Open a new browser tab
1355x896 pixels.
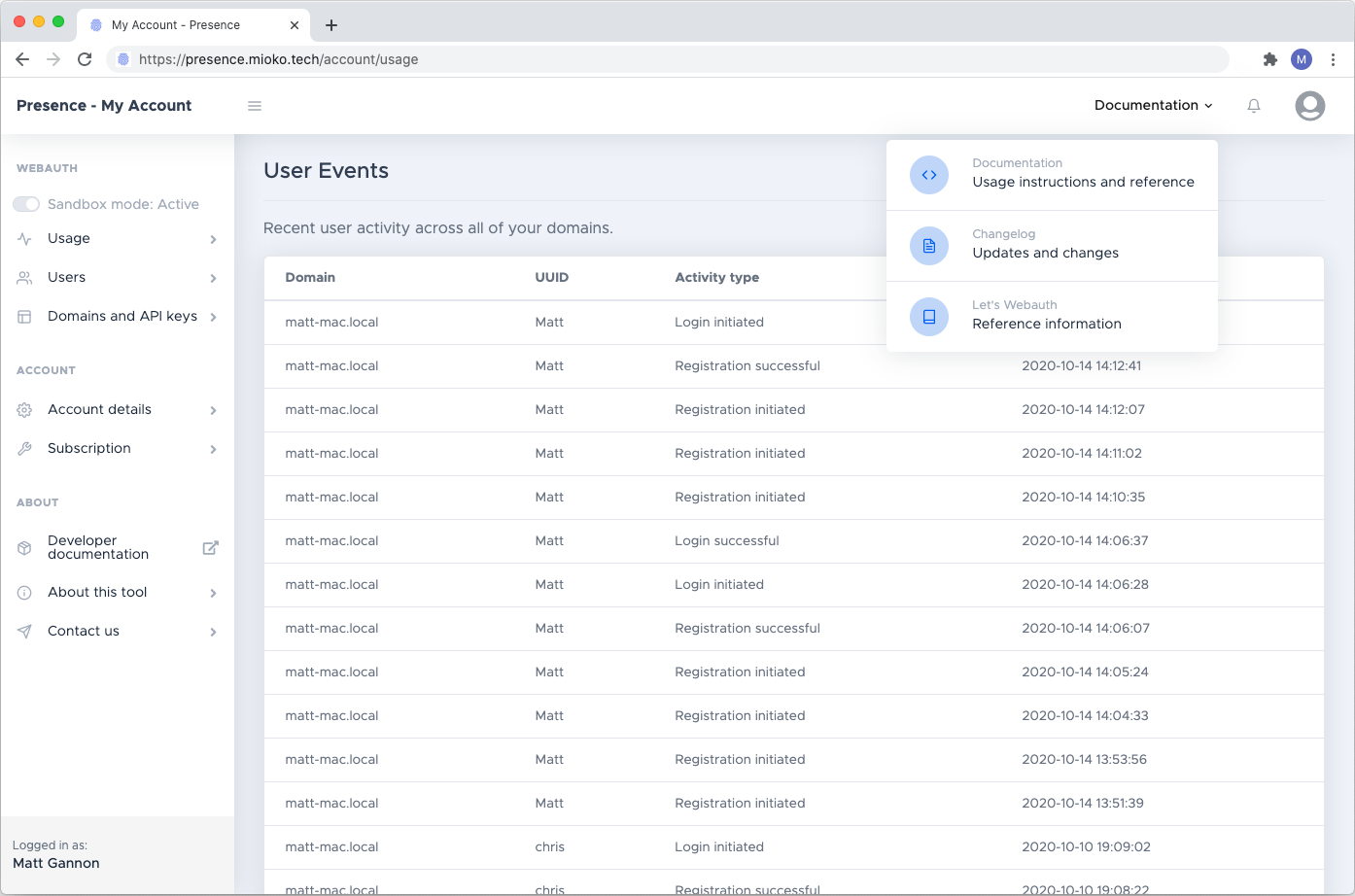click(331, 25)
